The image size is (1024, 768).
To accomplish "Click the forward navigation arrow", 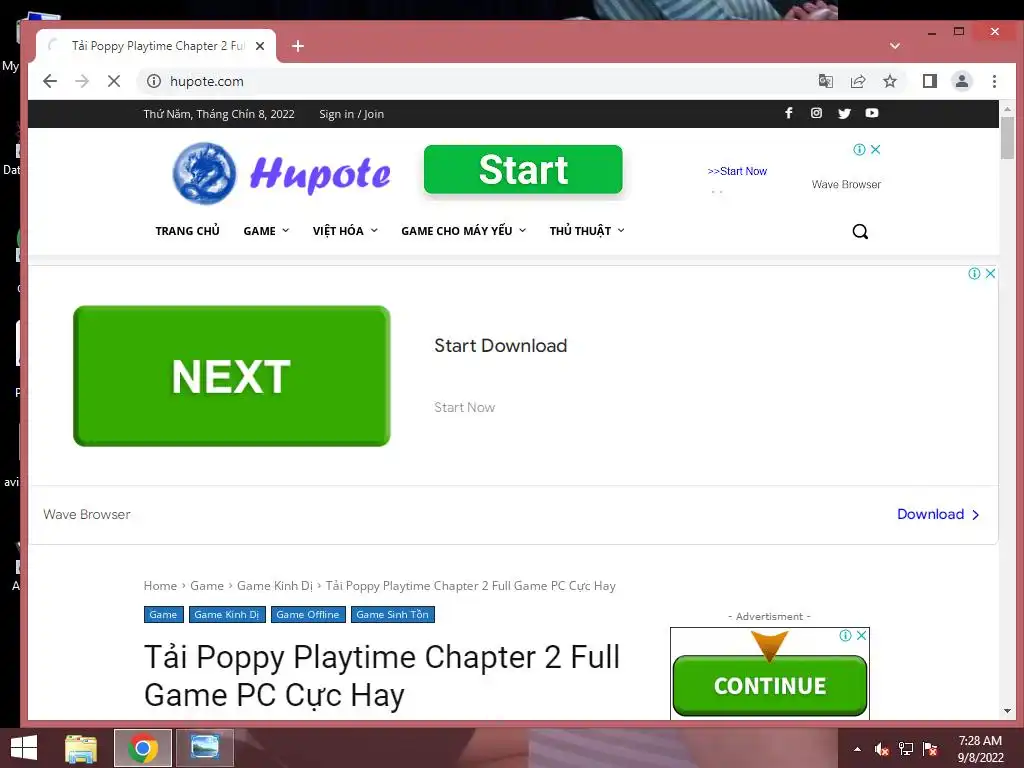I will [x=82, y=81].
